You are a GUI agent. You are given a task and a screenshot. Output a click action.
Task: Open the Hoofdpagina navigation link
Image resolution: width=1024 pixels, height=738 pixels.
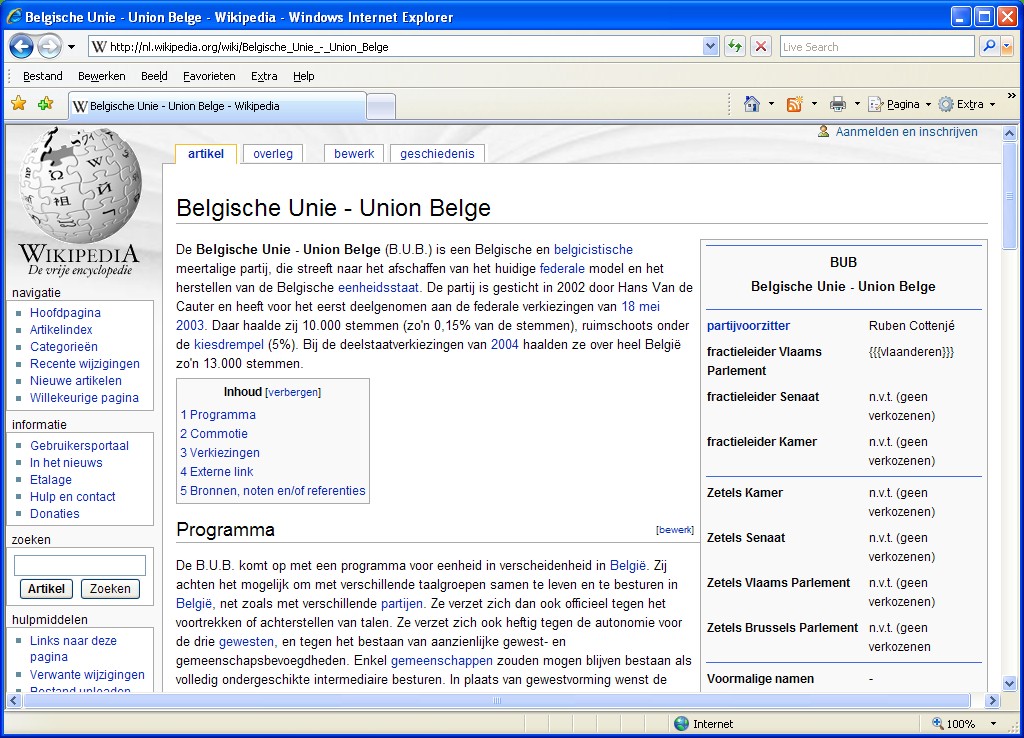(x=65, y=313)
